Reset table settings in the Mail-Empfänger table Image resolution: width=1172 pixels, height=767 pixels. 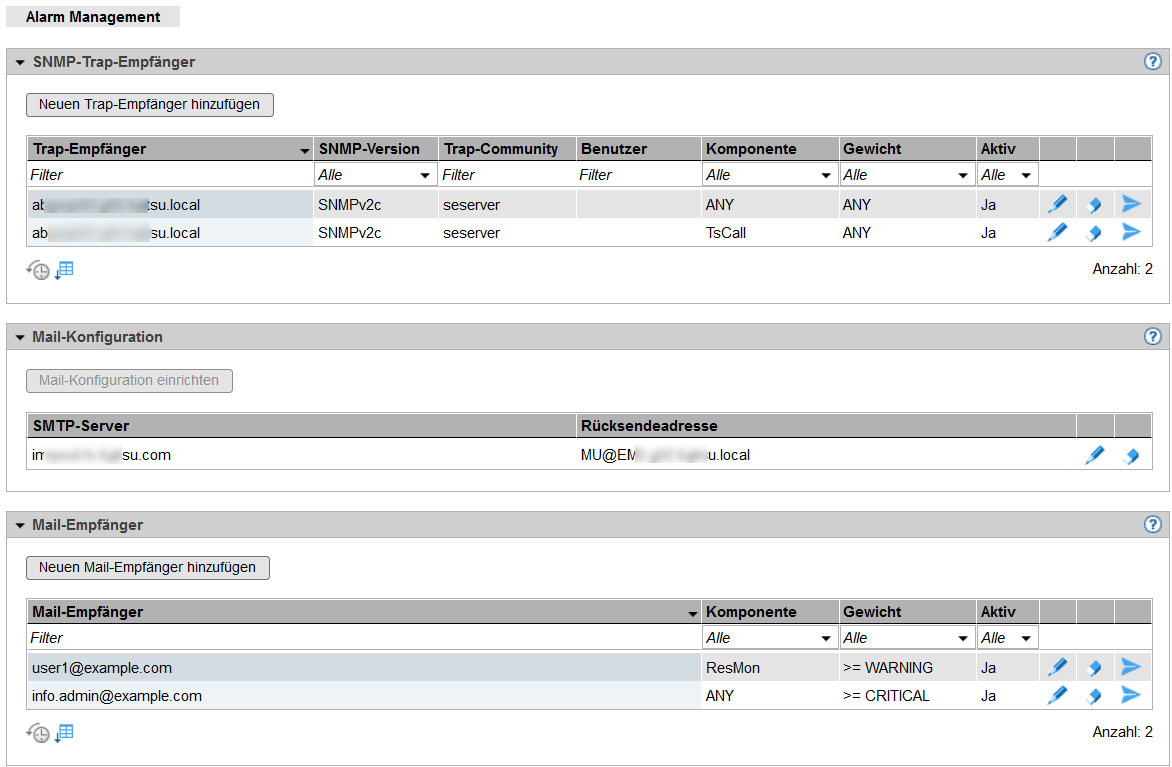click(38, 734)
